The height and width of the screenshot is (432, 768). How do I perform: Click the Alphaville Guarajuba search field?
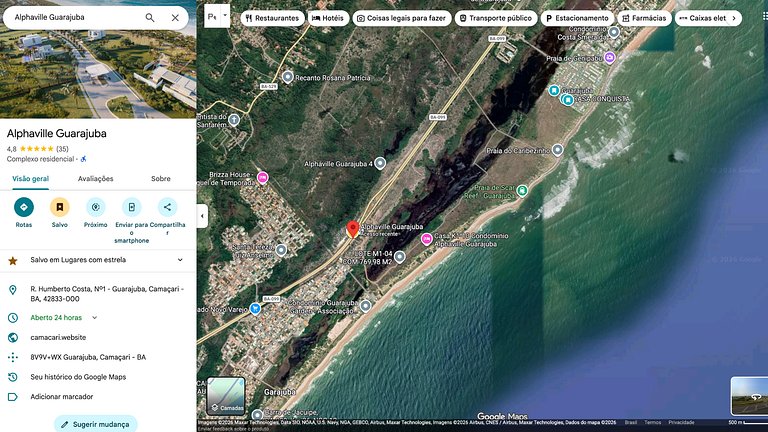(x=73, y=17)
